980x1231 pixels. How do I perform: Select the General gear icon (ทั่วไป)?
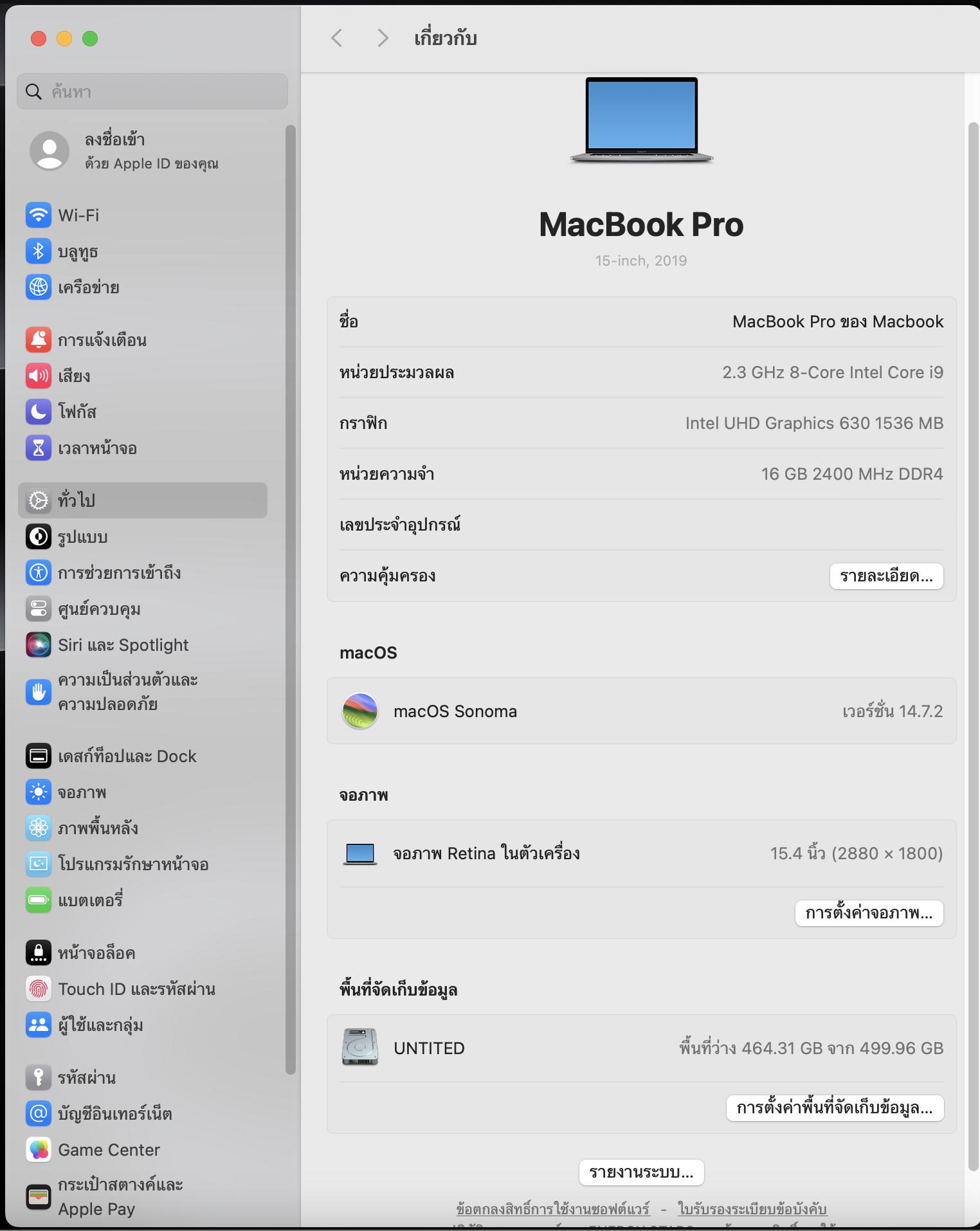39,500
